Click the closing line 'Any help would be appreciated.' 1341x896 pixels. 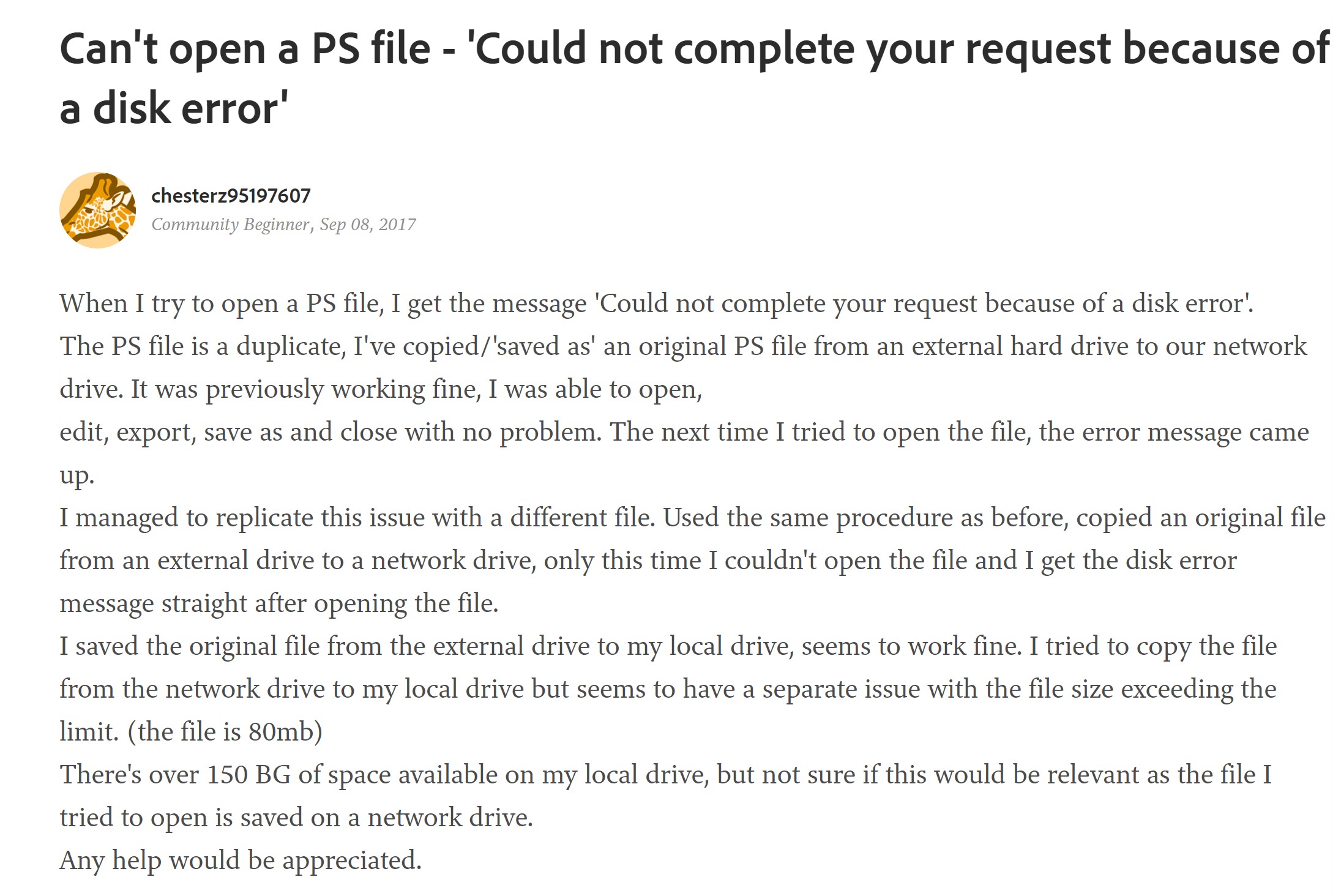pyautogui.click(x=241, y=861)
